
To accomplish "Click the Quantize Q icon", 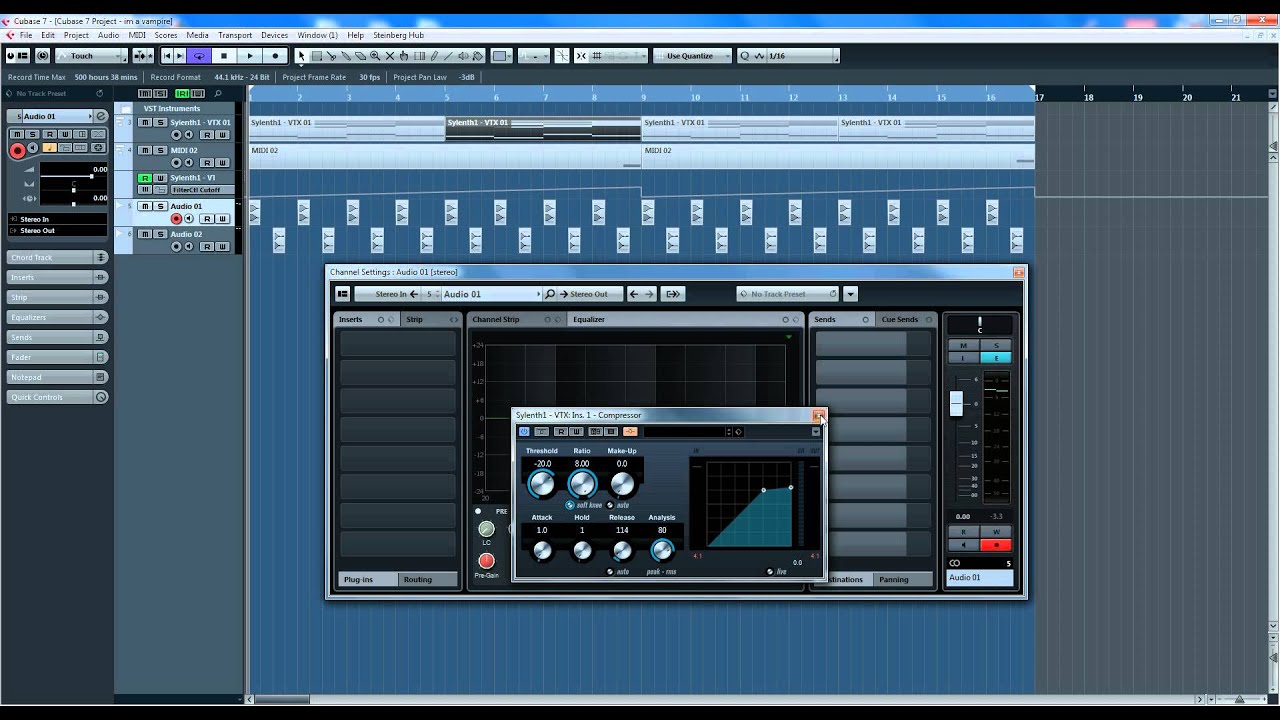I will [744, 56].
